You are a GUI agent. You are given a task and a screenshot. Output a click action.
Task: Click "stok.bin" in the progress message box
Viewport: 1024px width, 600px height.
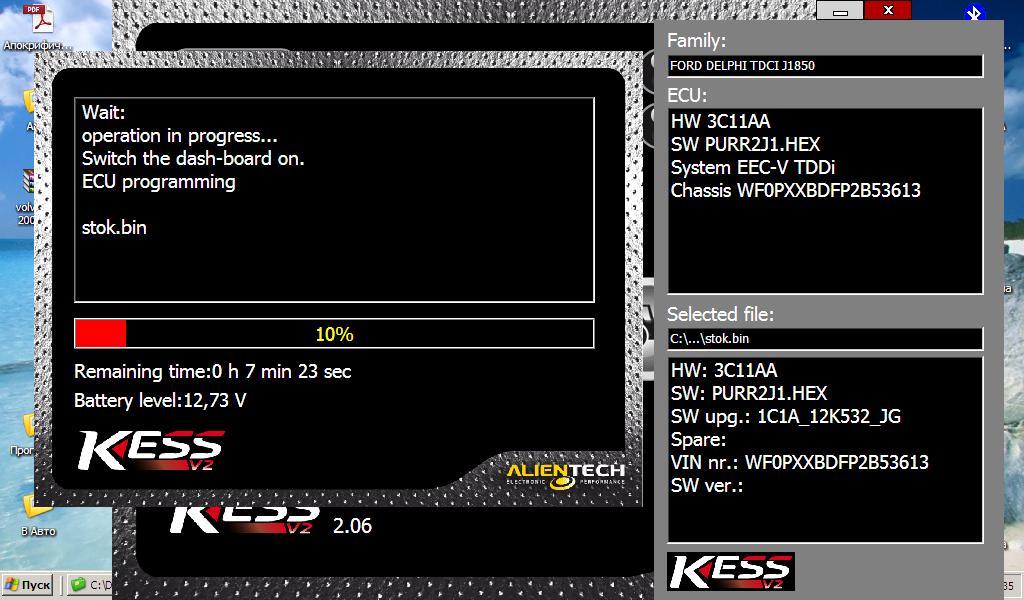click(x=114, y=228)
